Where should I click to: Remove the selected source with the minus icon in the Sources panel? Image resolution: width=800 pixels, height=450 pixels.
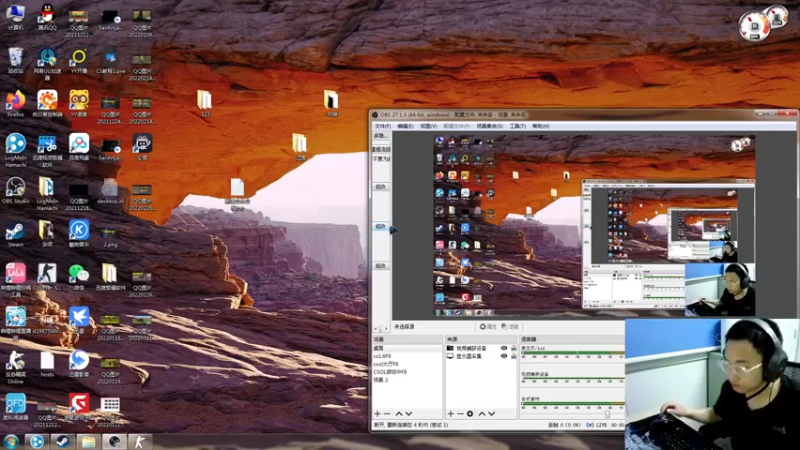pos(460,414)
